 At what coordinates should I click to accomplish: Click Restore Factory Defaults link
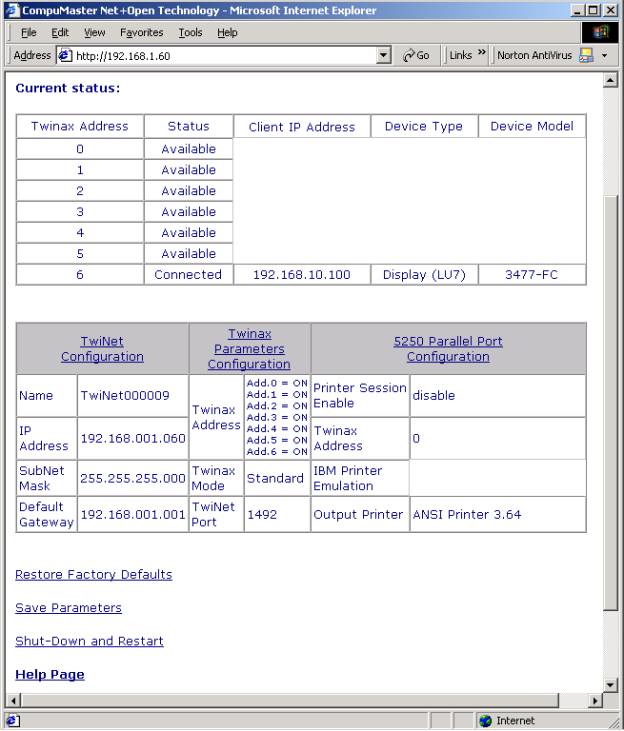(93, 575)
